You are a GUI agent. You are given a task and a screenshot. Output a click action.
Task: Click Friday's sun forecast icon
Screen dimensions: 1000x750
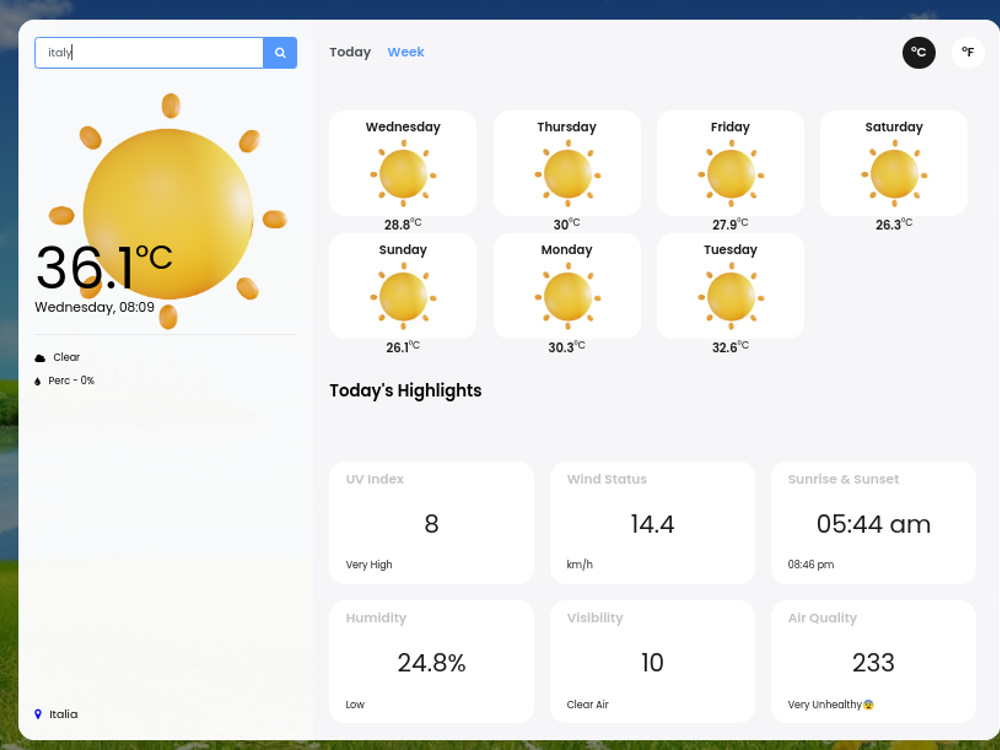click(x=731, y=174)
